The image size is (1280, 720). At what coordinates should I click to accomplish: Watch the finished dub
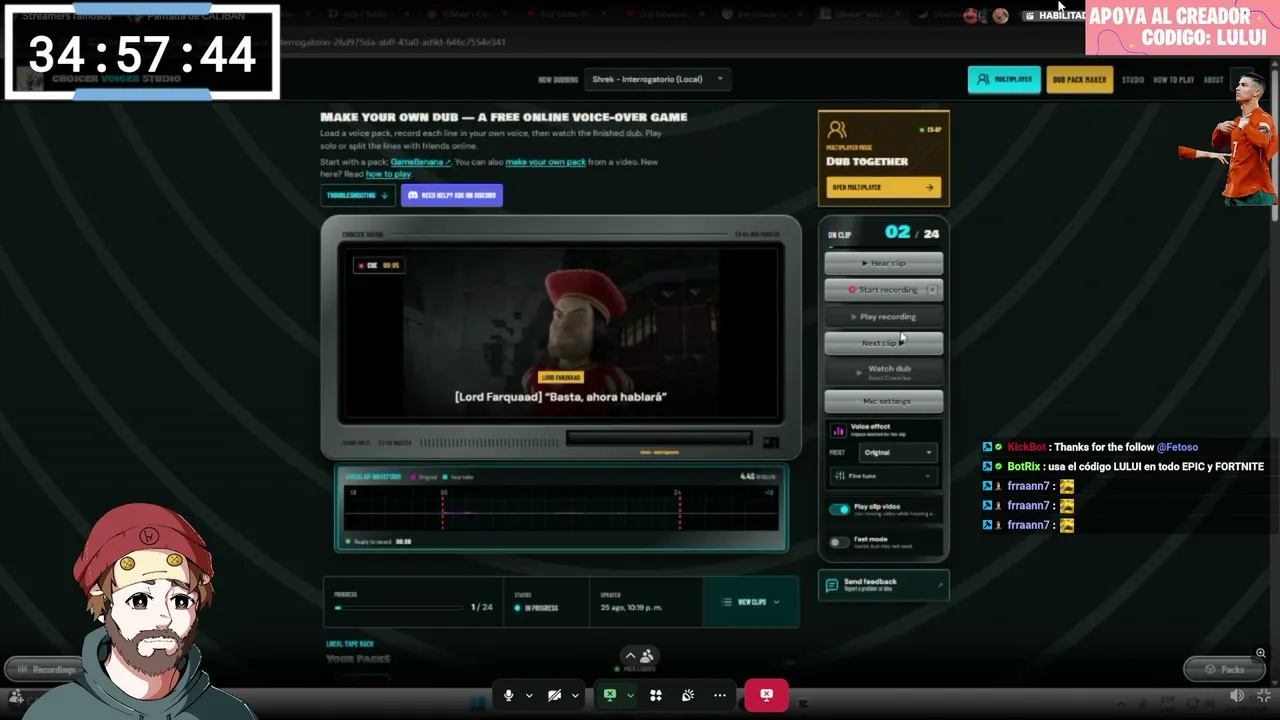(883, 372)
